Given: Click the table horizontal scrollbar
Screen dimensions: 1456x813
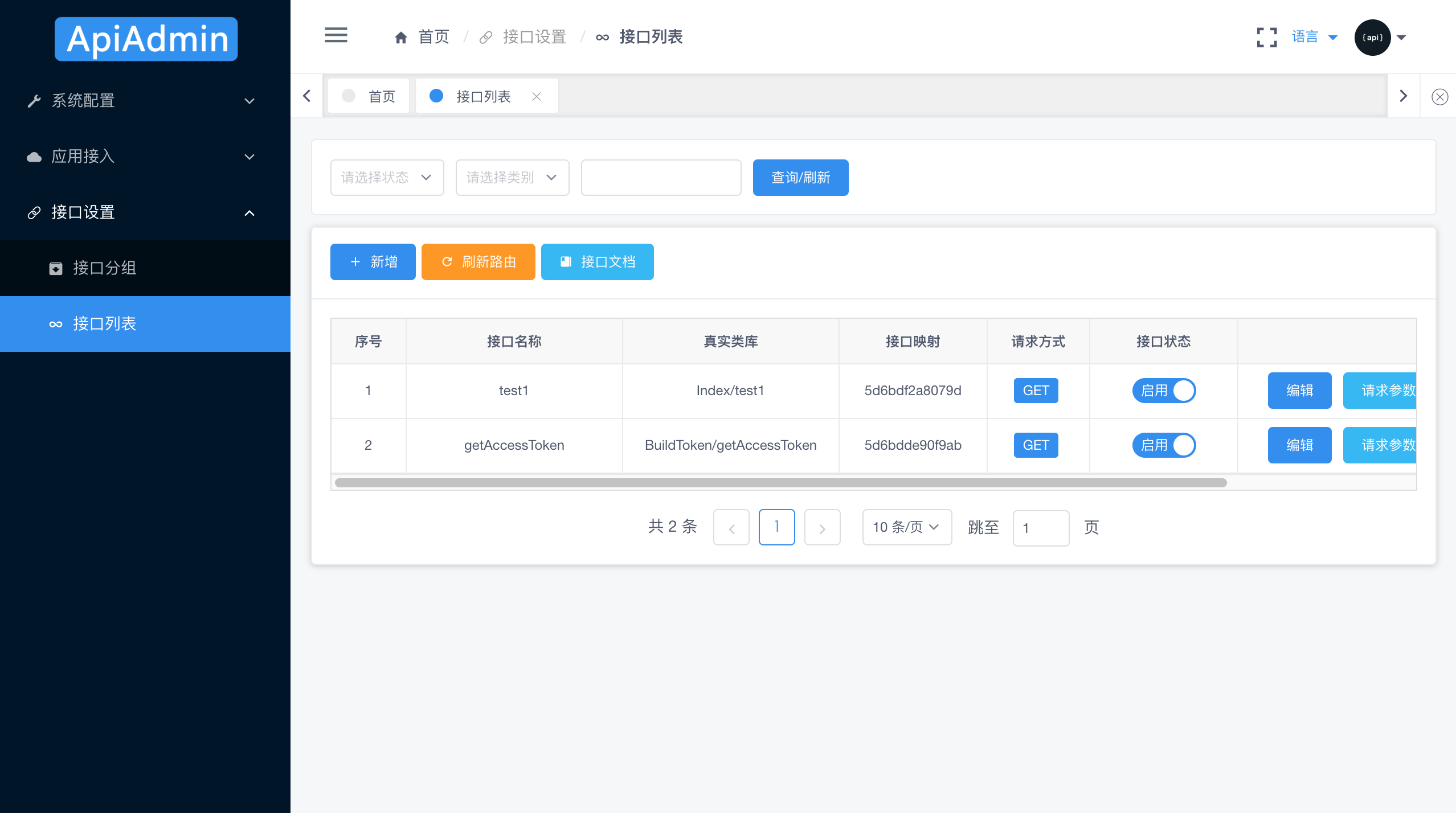Looking at the screenshot, I should click(780, 483).
